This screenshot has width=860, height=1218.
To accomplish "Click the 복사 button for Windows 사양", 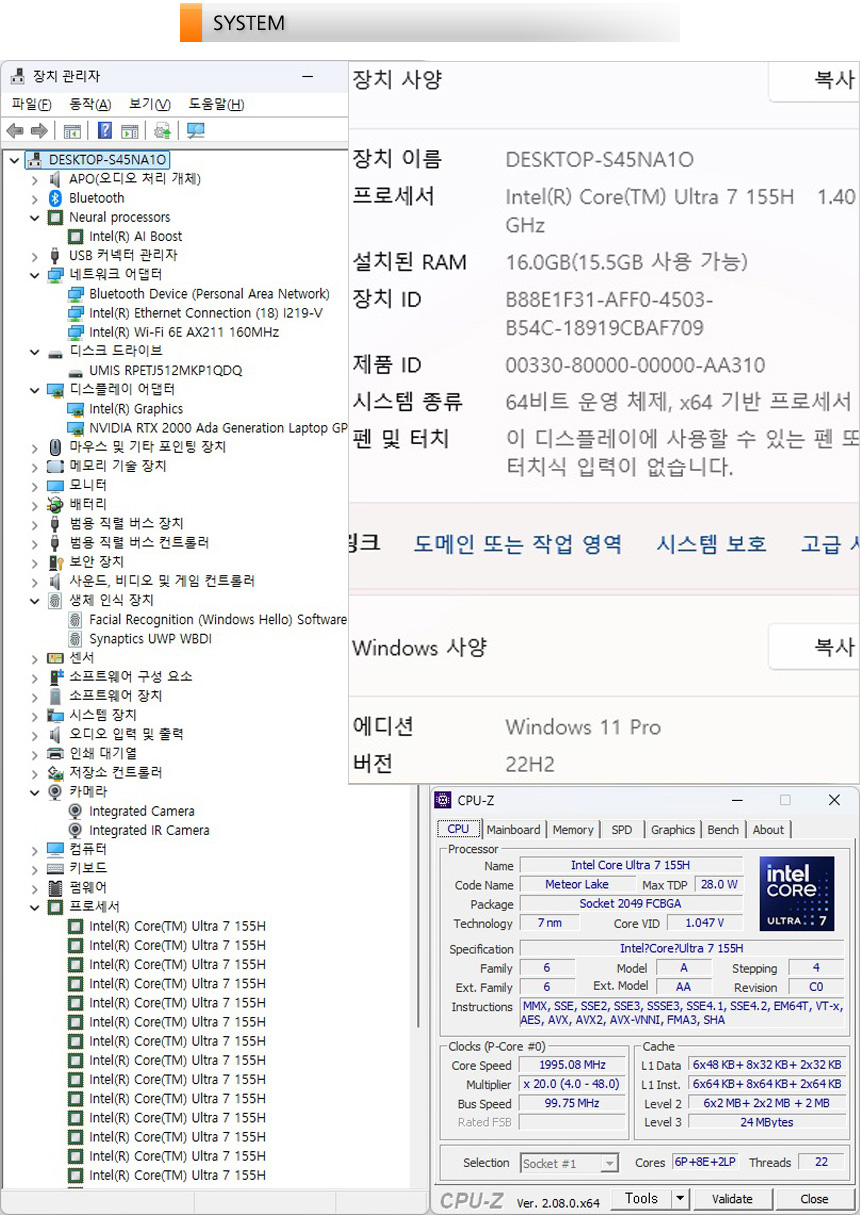I will click(815, 647).
